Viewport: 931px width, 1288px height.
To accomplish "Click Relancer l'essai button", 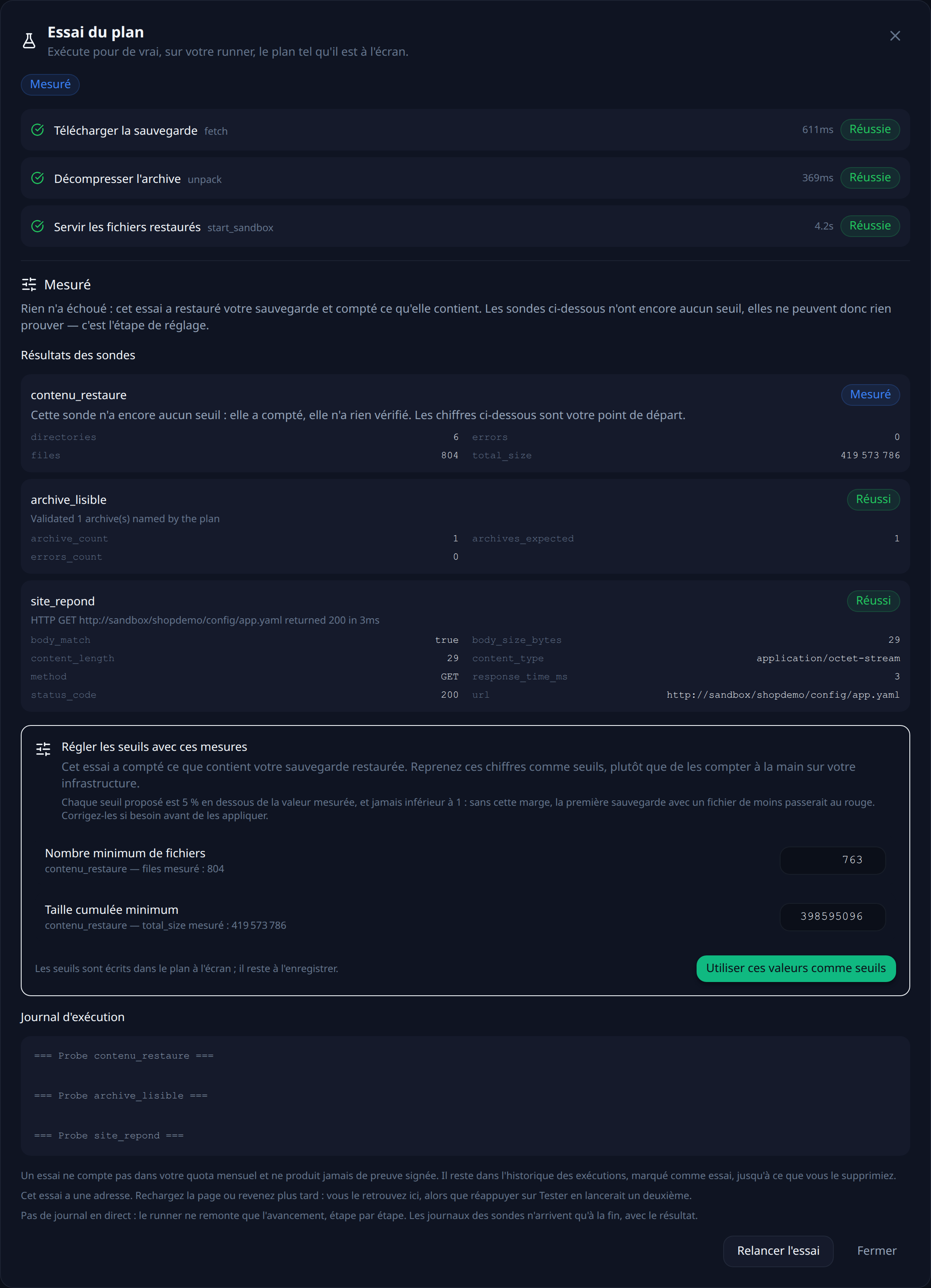I will click(x=778, y=1251).
